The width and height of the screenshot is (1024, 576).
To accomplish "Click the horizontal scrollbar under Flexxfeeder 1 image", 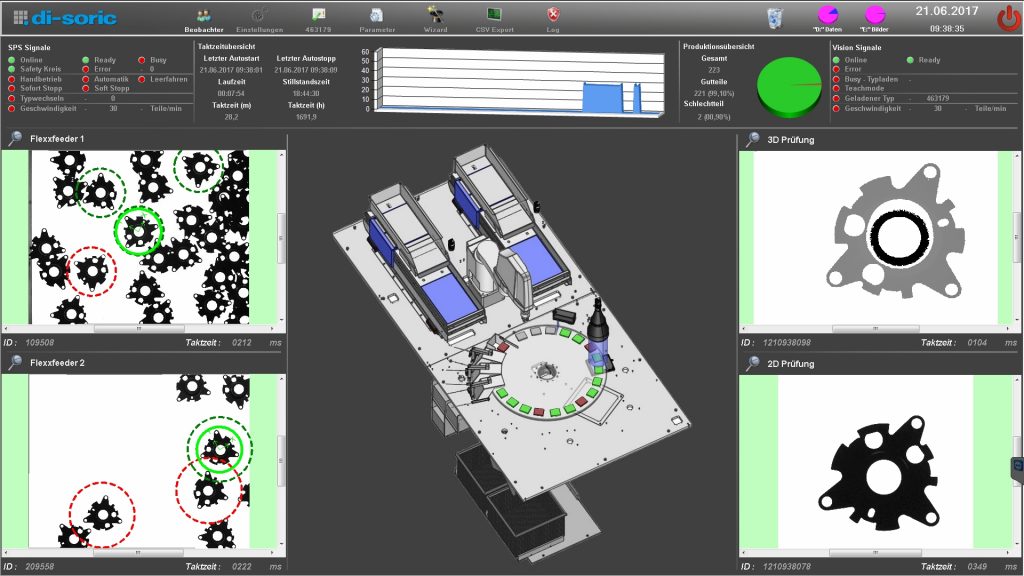I will point(138,327).
